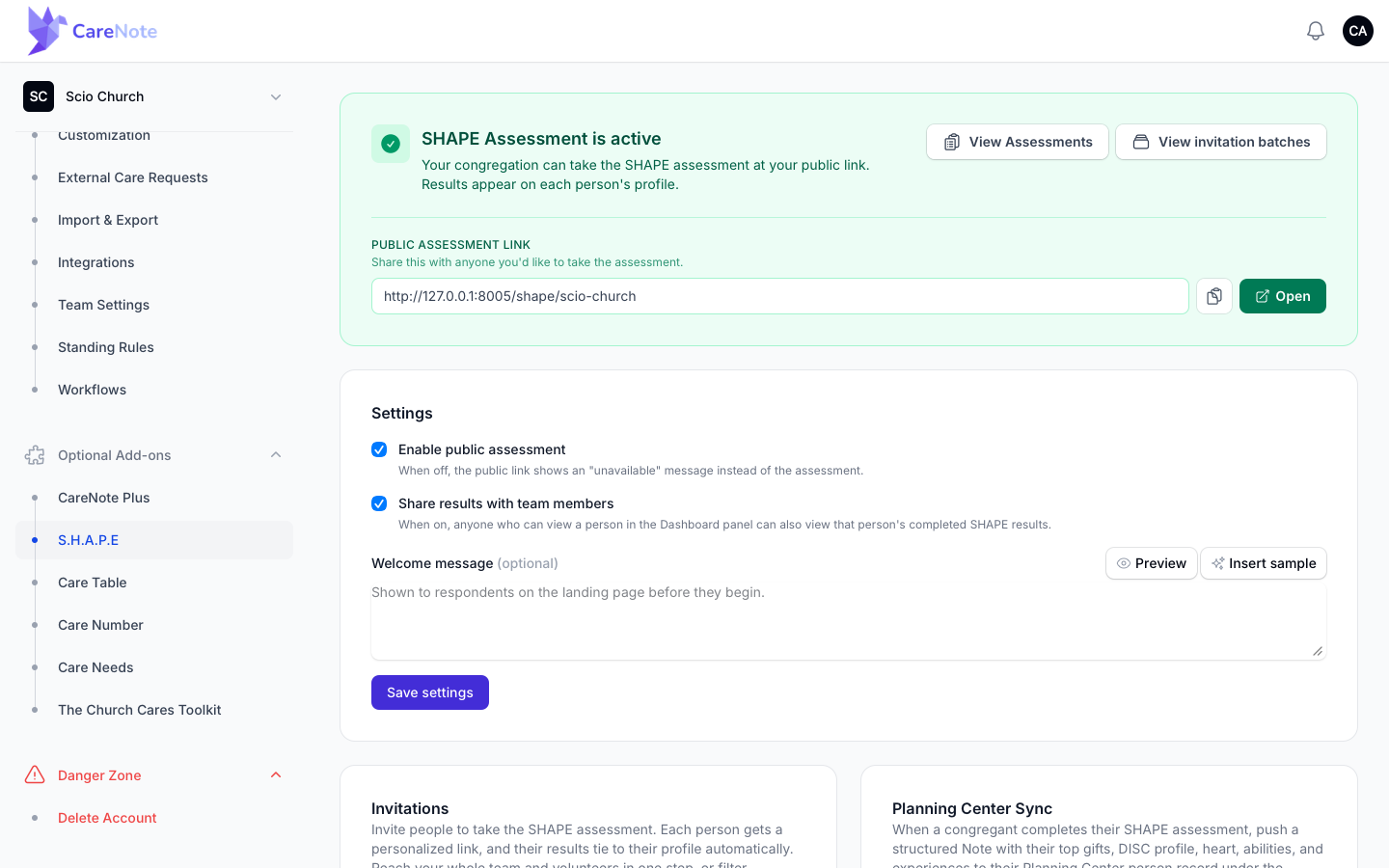Preview the welcome message
Screen dimensions: 1389x868
(1152, 563)
